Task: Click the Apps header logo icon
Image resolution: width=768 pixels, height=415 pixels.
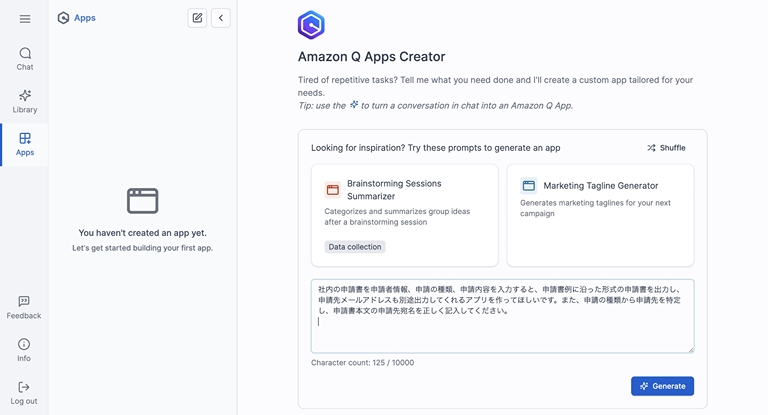Action: [63, 18]
